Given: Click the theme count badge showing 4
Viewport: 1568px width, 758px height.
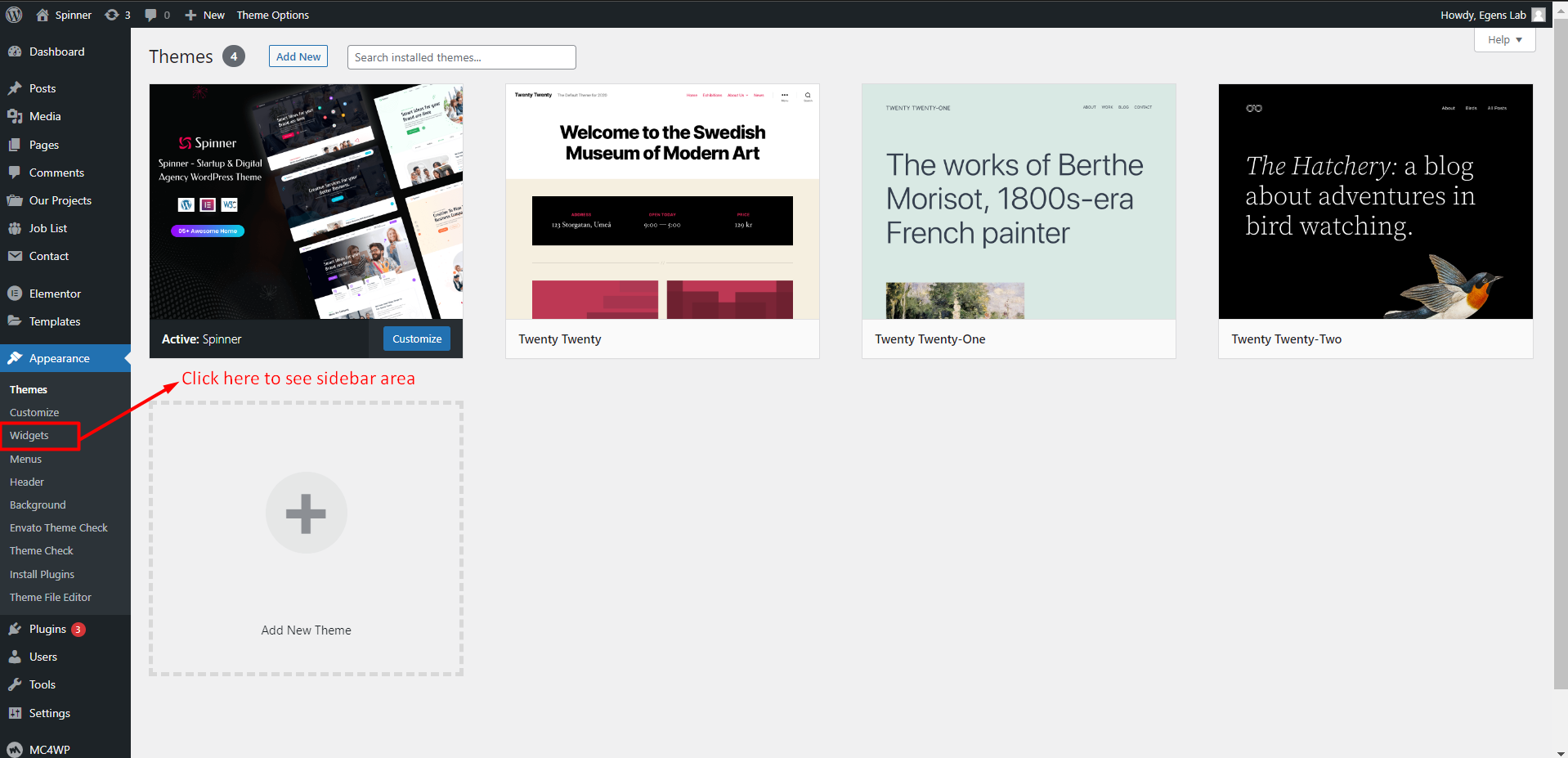Looking at the screenshot, I should [x=234, y=56].
